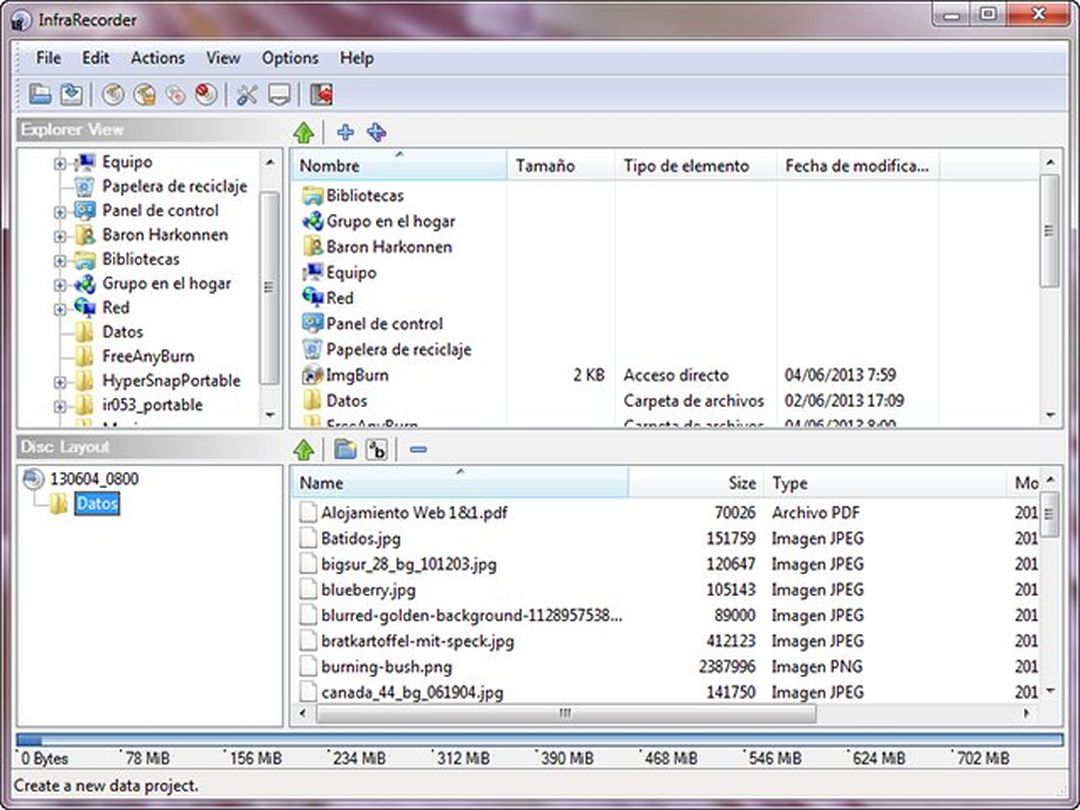Click the erase rewritable disc icon
Viewport: 1080px width, 810px height.
coord(204,94)
